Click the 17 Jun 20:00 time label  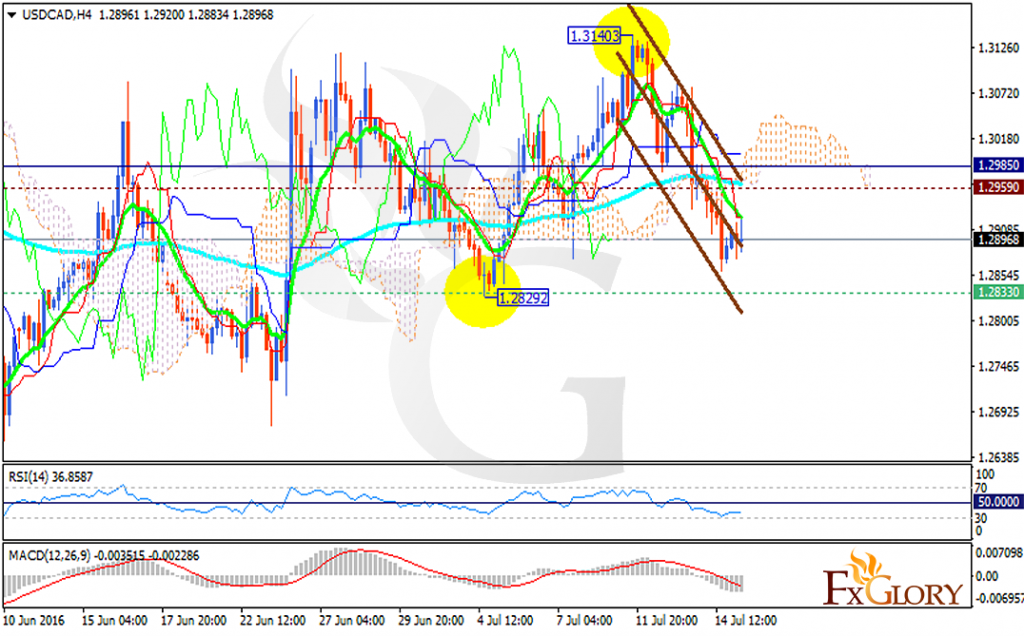193,620
